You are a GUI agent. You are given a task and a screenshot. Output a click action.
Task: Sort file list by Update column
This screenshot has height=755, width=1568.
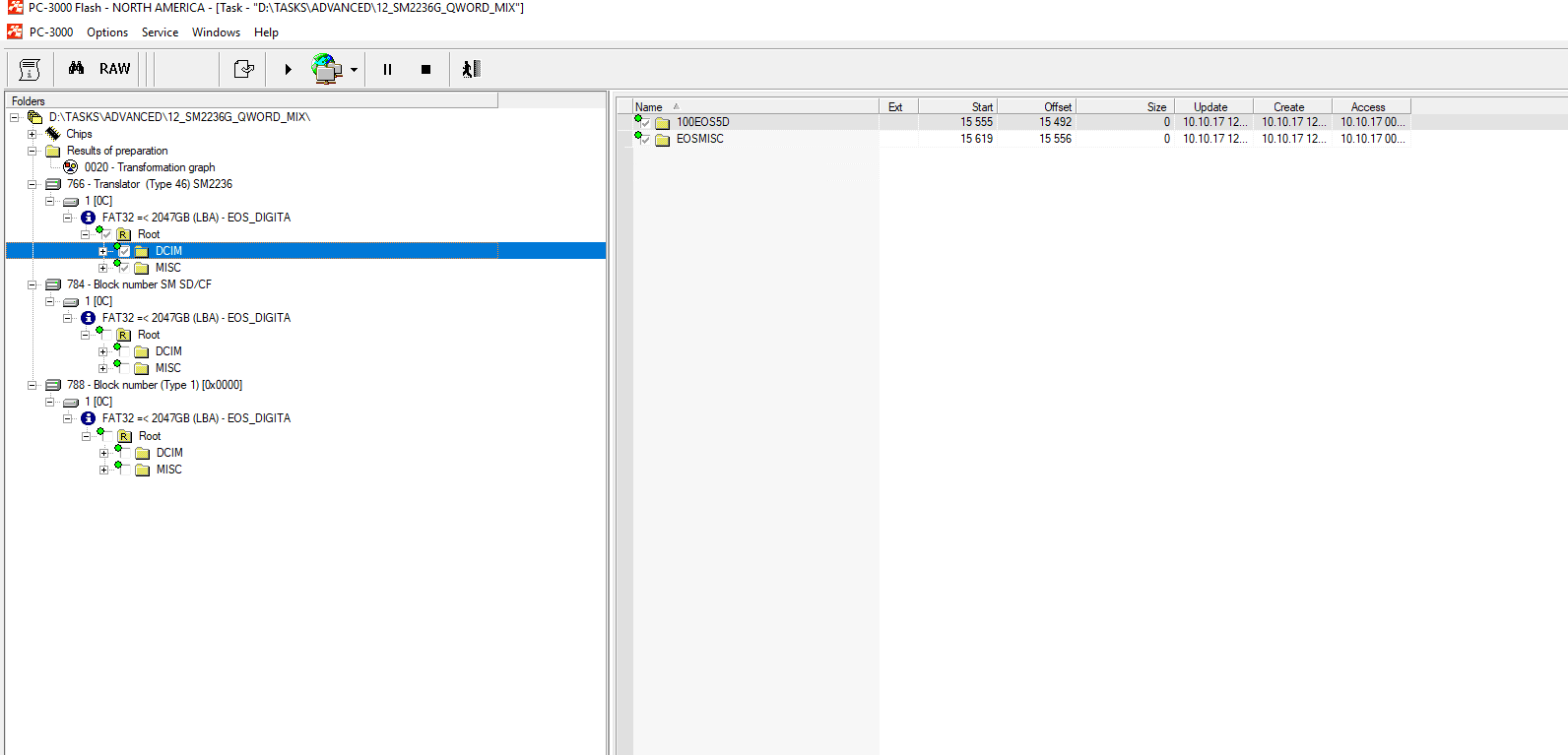1213,106
